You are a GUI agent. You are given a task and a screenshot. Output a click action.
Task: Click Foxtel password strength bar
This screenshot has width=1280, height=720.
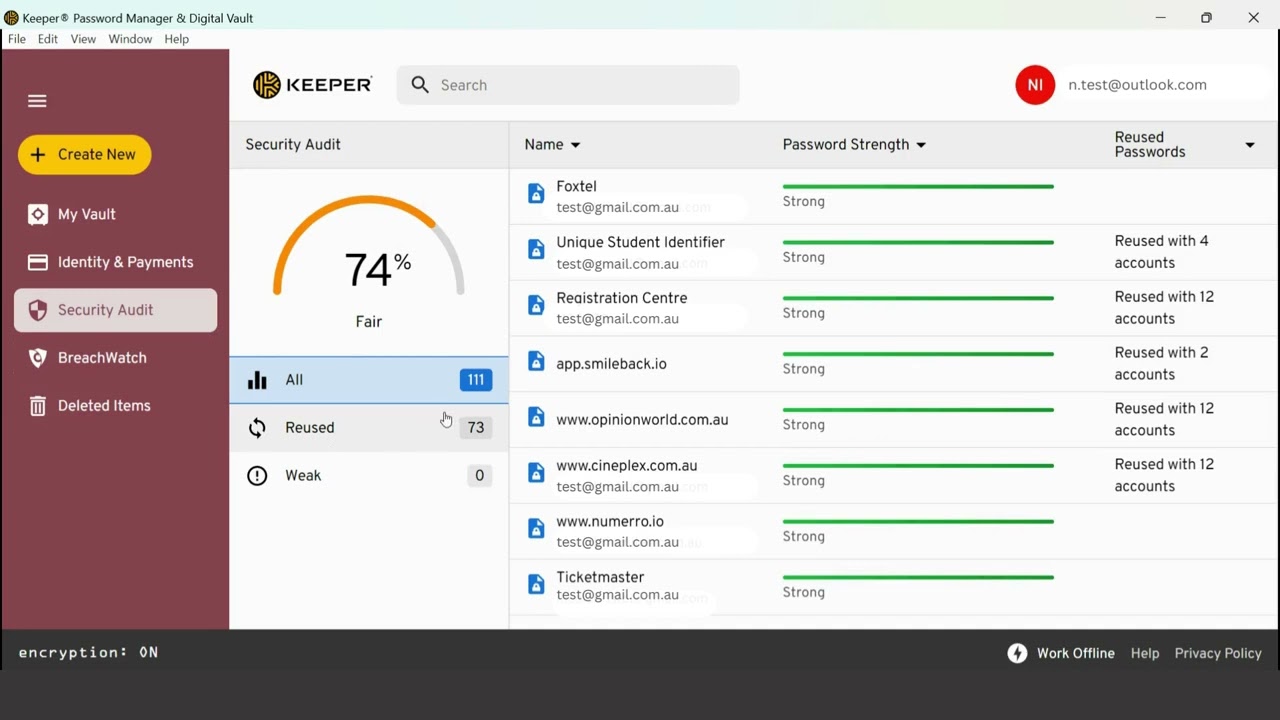pos(918,186)
